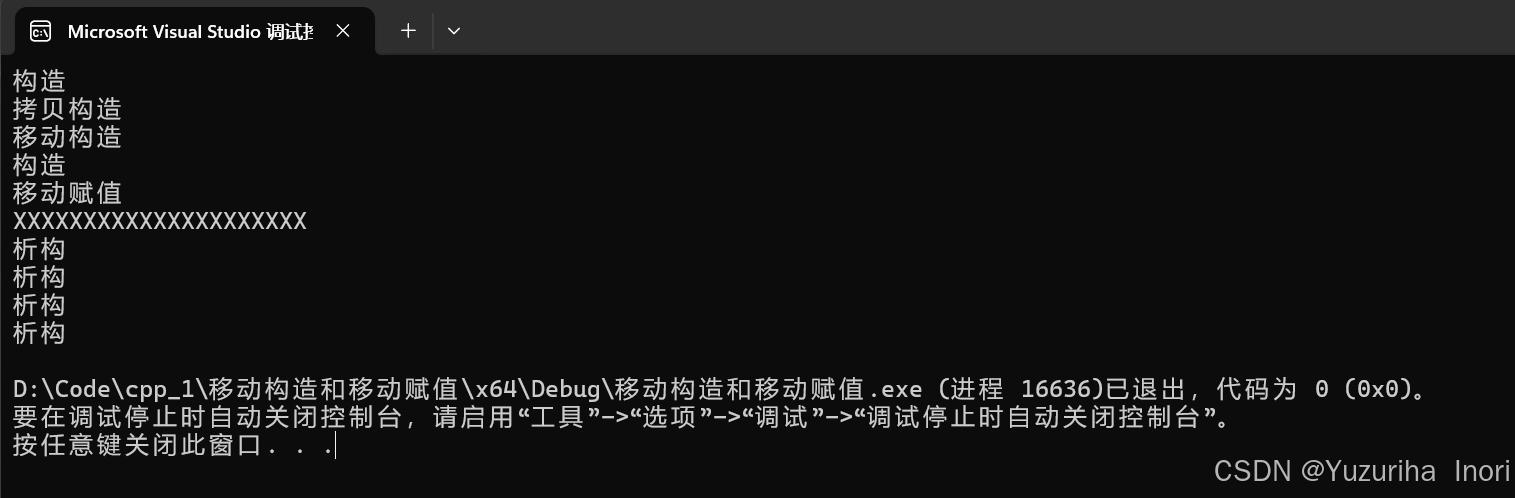
Task: Click the first 构造 output line
Action: pos(39,80)
